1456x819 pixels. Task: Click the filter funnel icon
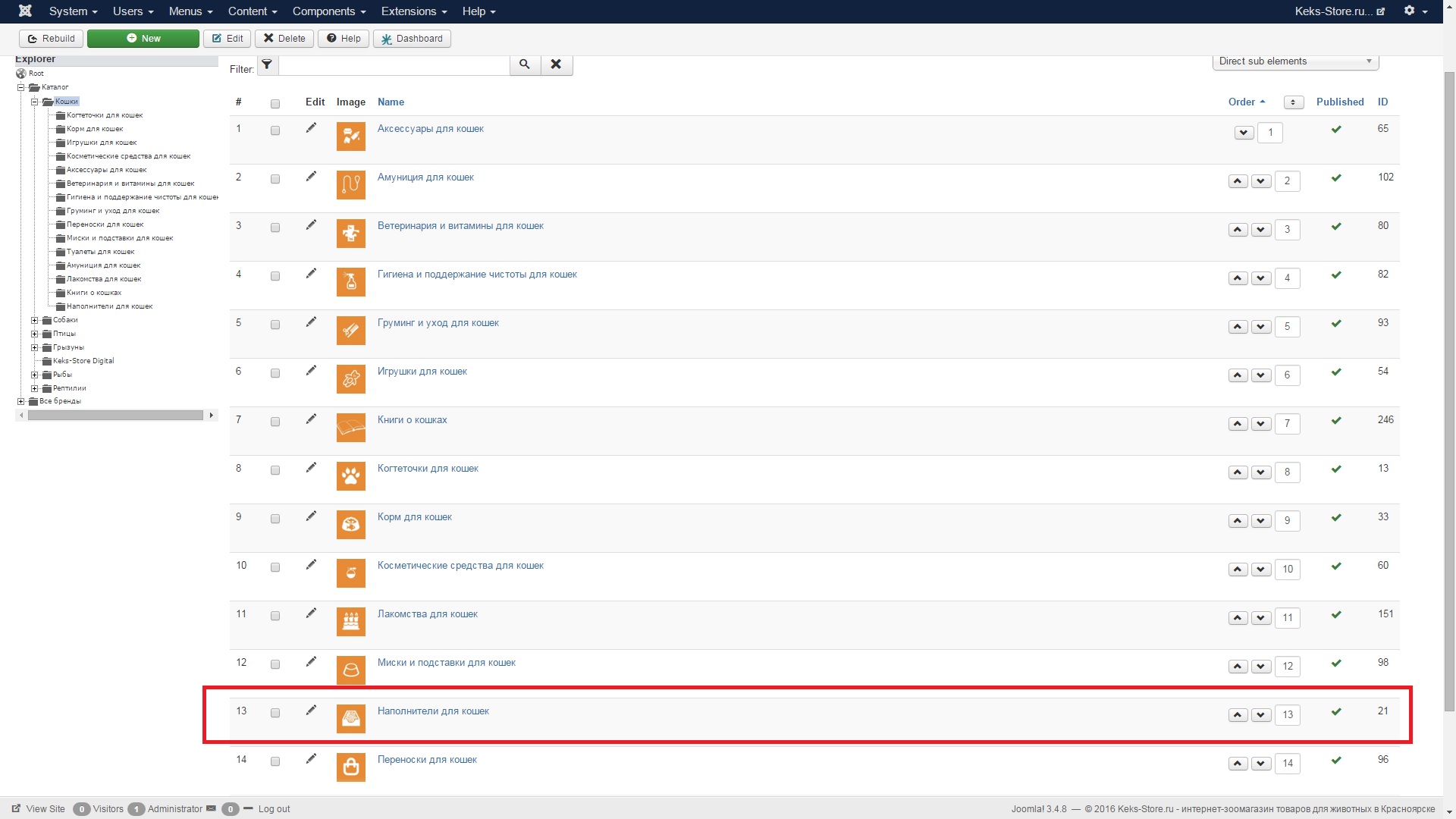click(267, 64)
